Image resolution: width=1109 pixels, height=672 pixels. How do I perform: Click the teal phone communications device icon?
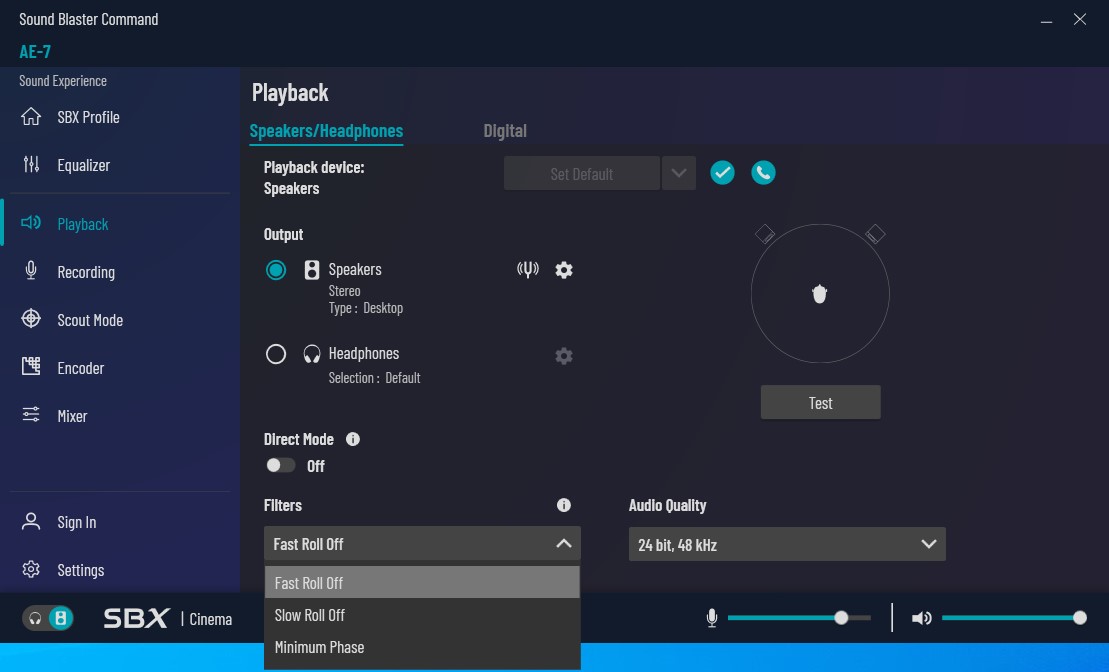click(763, 173)
